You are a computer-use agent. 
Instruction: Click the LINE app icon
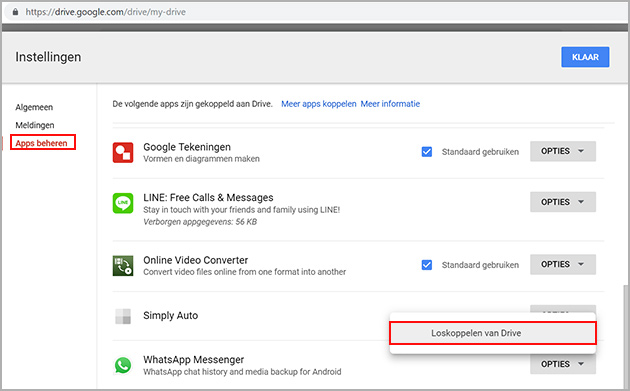point(123,203)
